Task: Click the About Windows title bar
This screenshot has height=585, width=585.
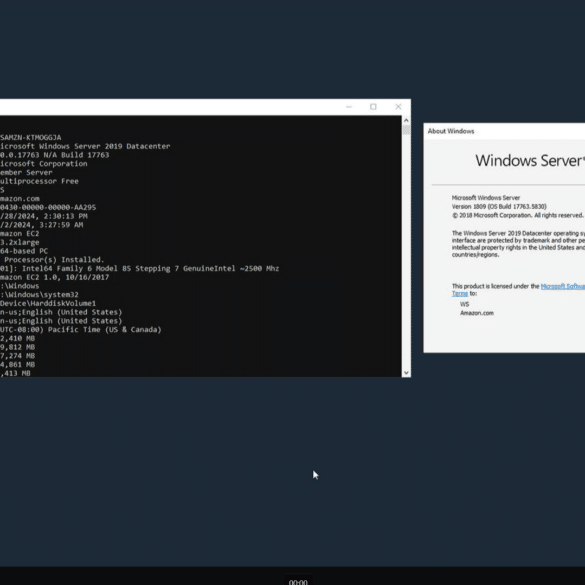Action: (504, 131)
